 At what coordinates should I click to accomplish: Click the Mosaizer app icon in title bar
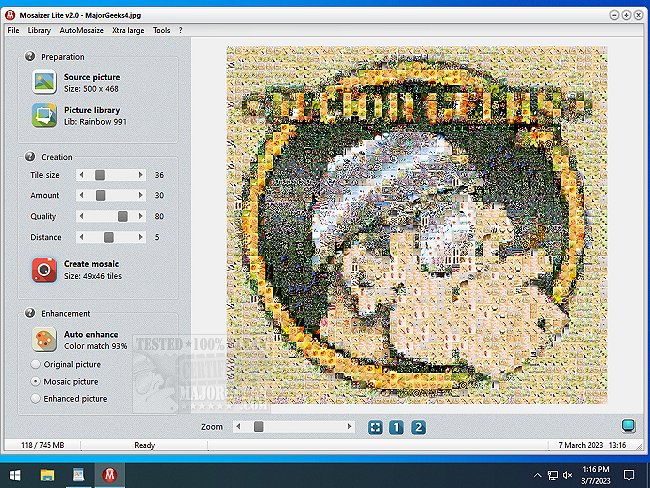point(10,15)
